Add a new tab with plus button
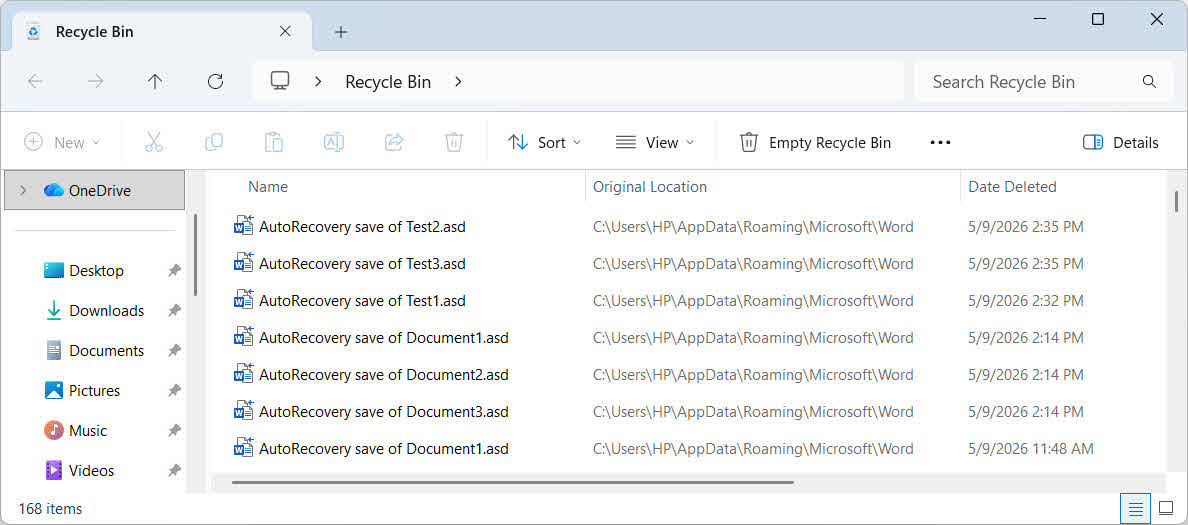 pyautogui.click(x=341, y=32)
